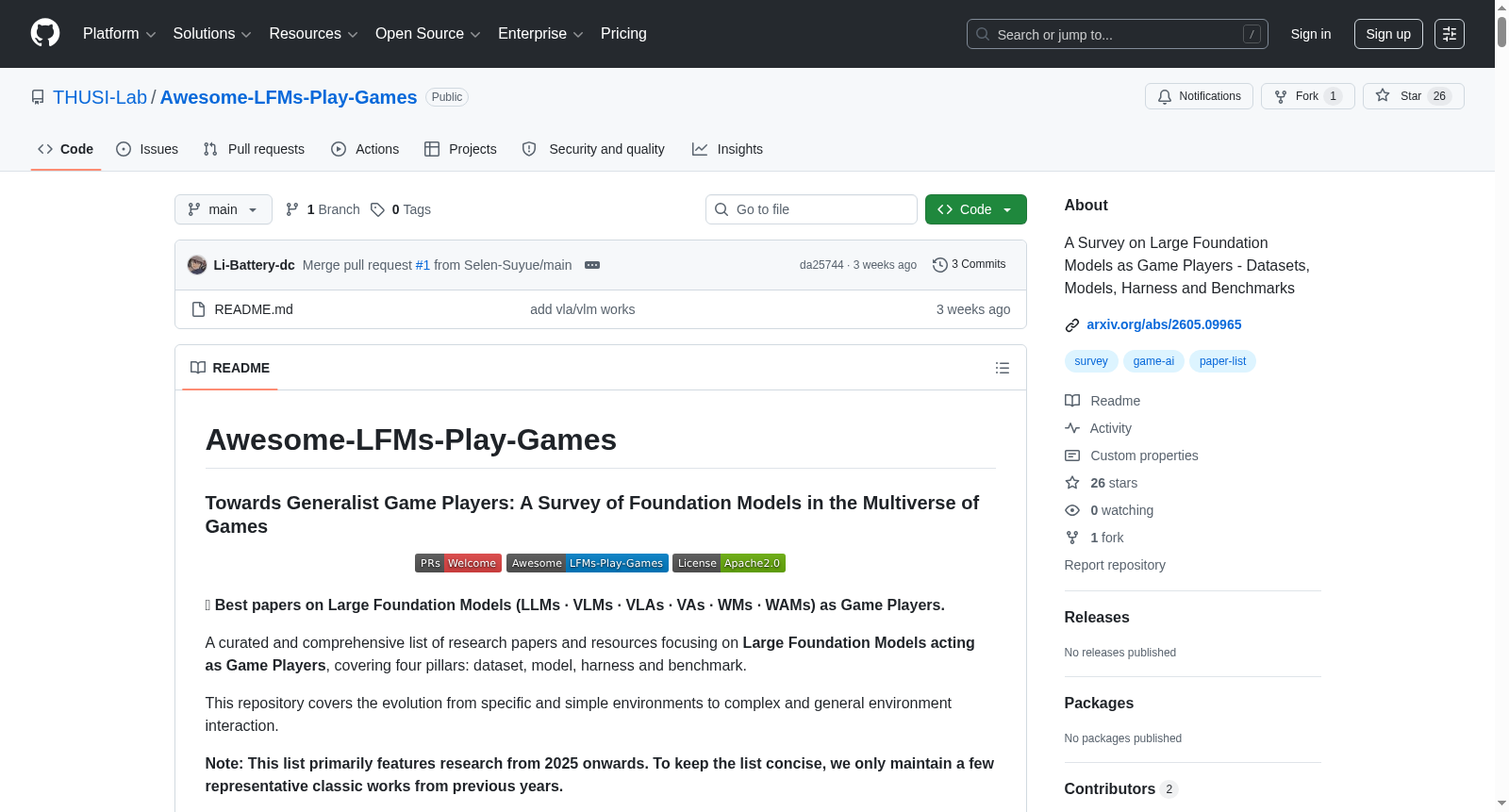The height and width of the screenshot is (812, 1509).
Task: Expand the Resources menu
Action: tap(313, 34)
